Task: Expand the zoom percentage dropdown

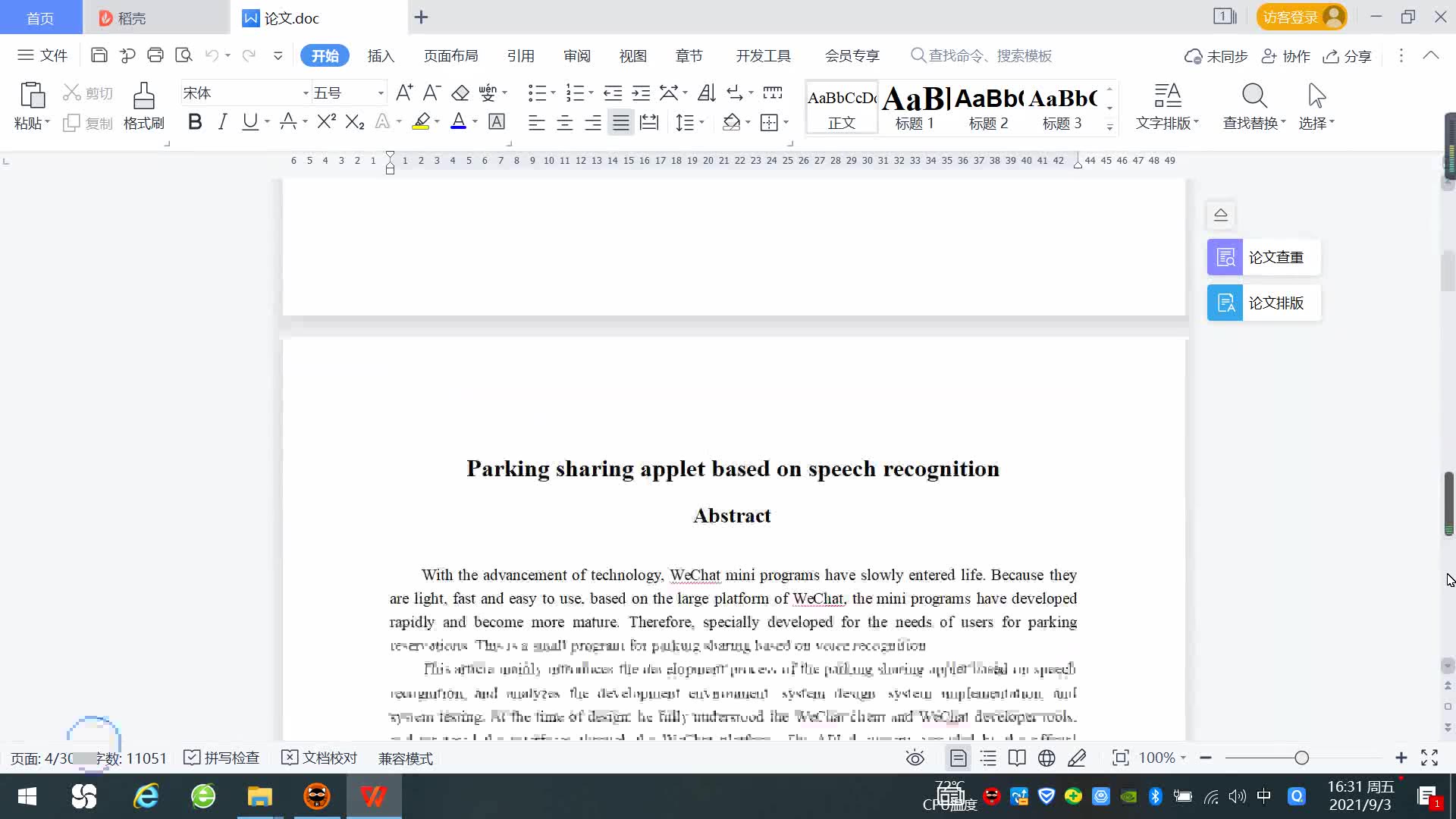Action: [x=1183, y=758]
